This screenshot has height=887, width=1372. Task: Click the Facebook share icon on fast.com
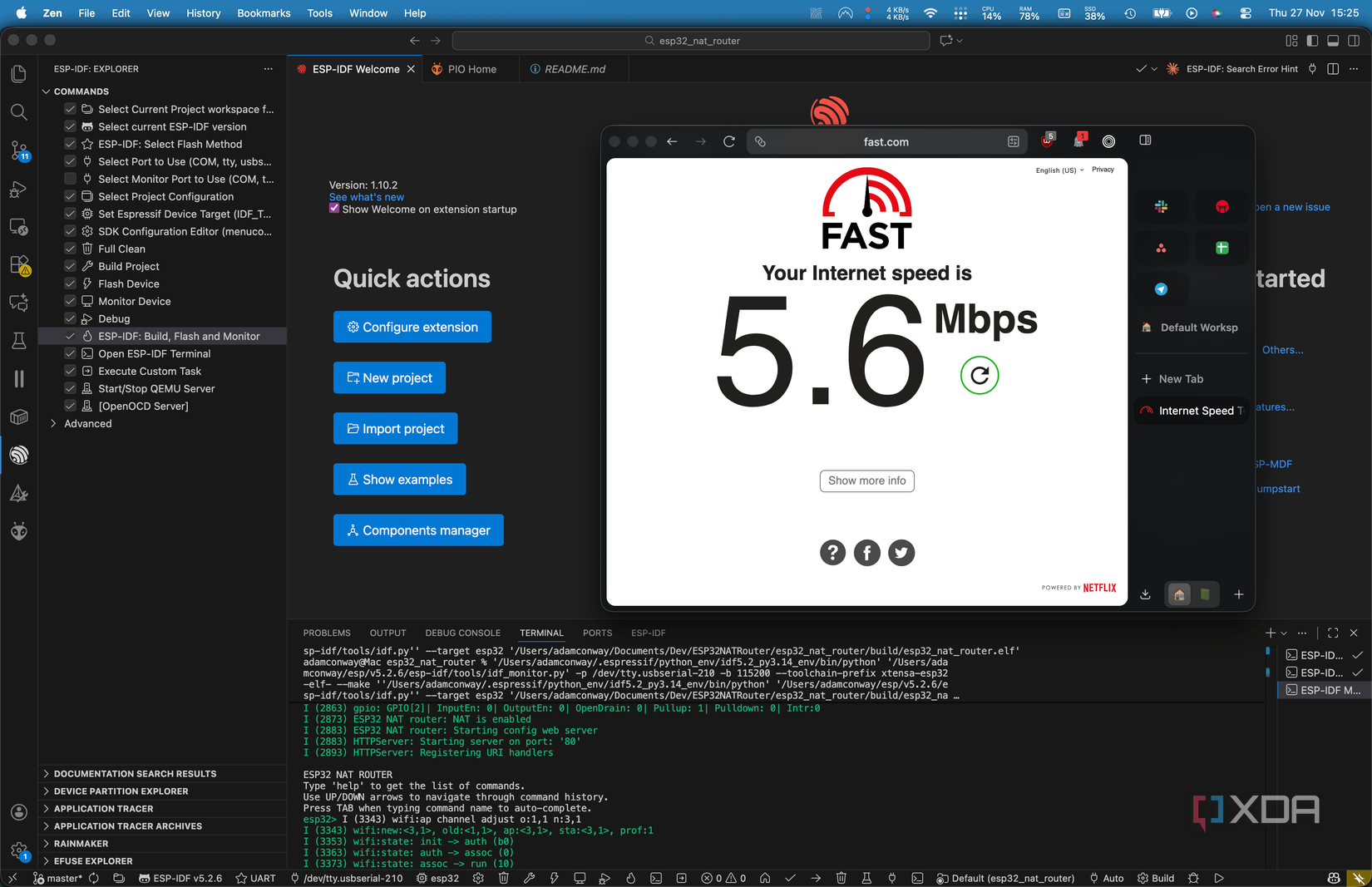click(x=866, y=553)
